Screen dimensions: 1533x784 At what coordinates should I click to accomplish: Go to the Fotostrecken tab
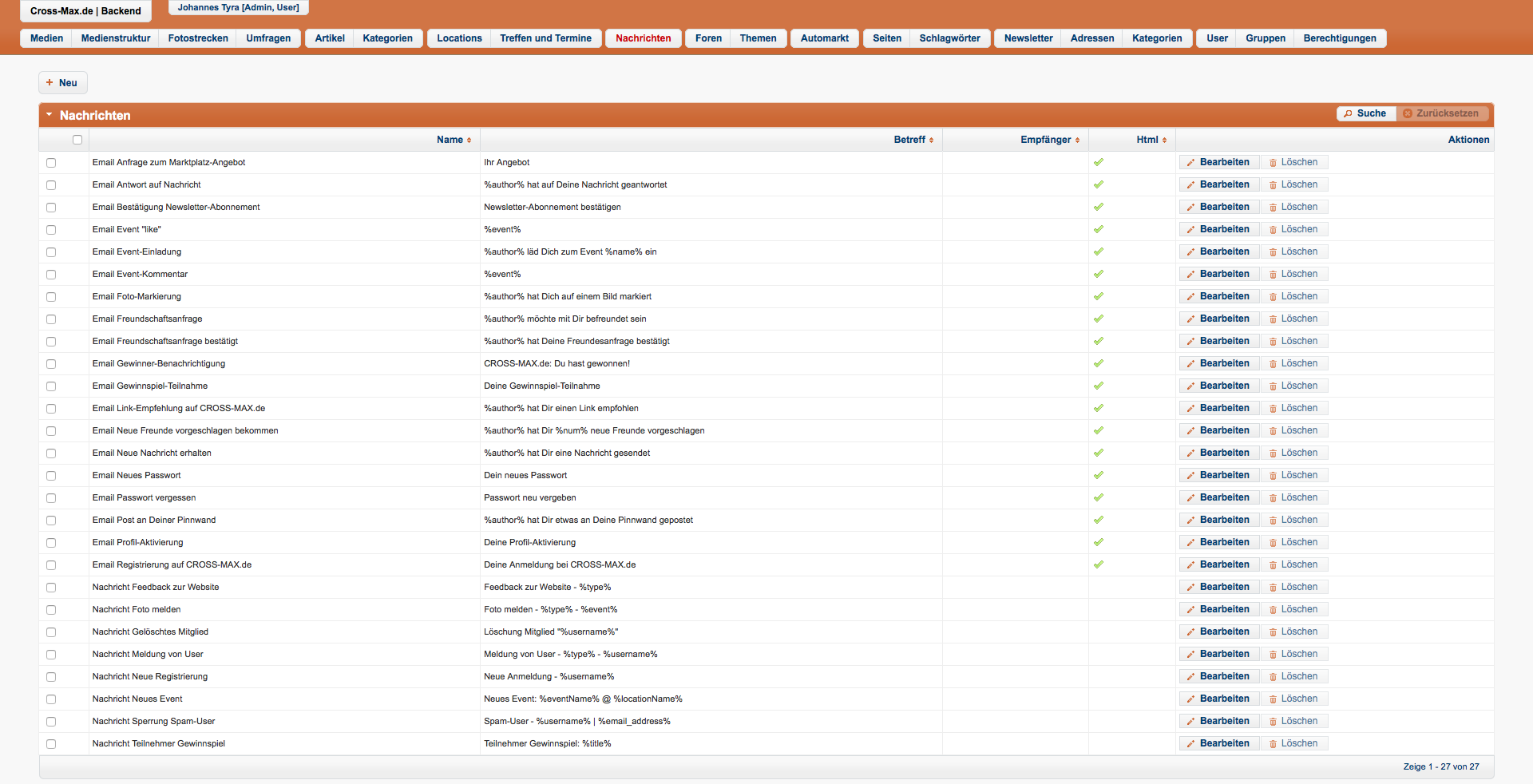(x=198, y=38)
